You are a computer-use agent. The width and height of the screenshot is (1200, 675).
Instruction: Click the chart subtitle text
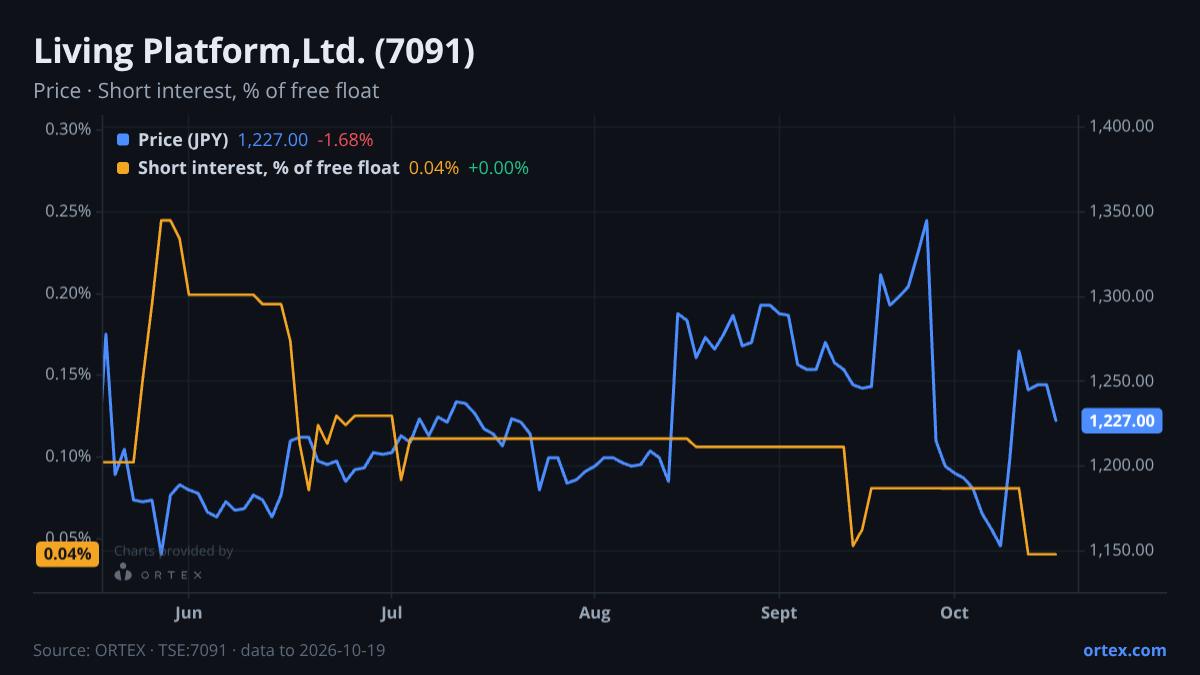point(206,91)
